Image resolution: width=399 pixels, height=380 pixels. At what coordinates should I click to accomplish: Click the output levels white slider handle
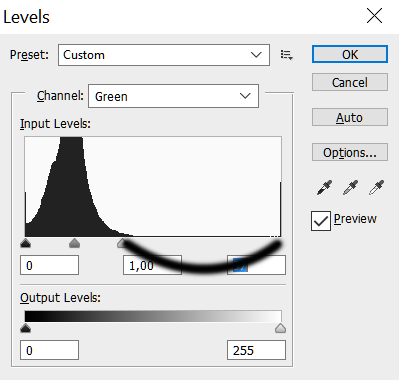point(280,328)
